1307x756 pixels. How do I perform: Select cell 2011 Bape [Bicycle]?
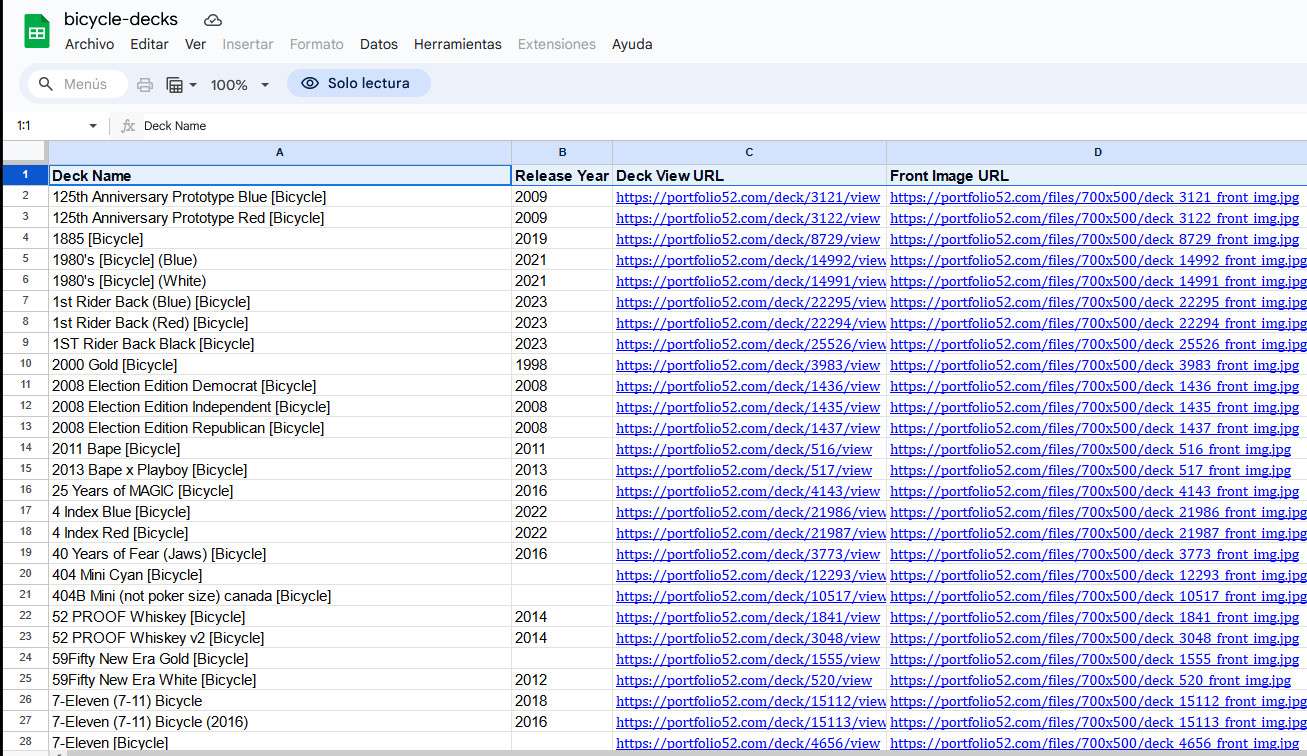pyautogui.click(x=280, y=449)
